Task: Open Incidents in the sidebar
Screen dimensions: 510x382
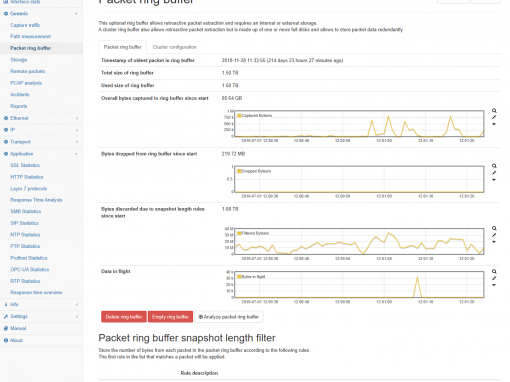Action: (20, 95)
